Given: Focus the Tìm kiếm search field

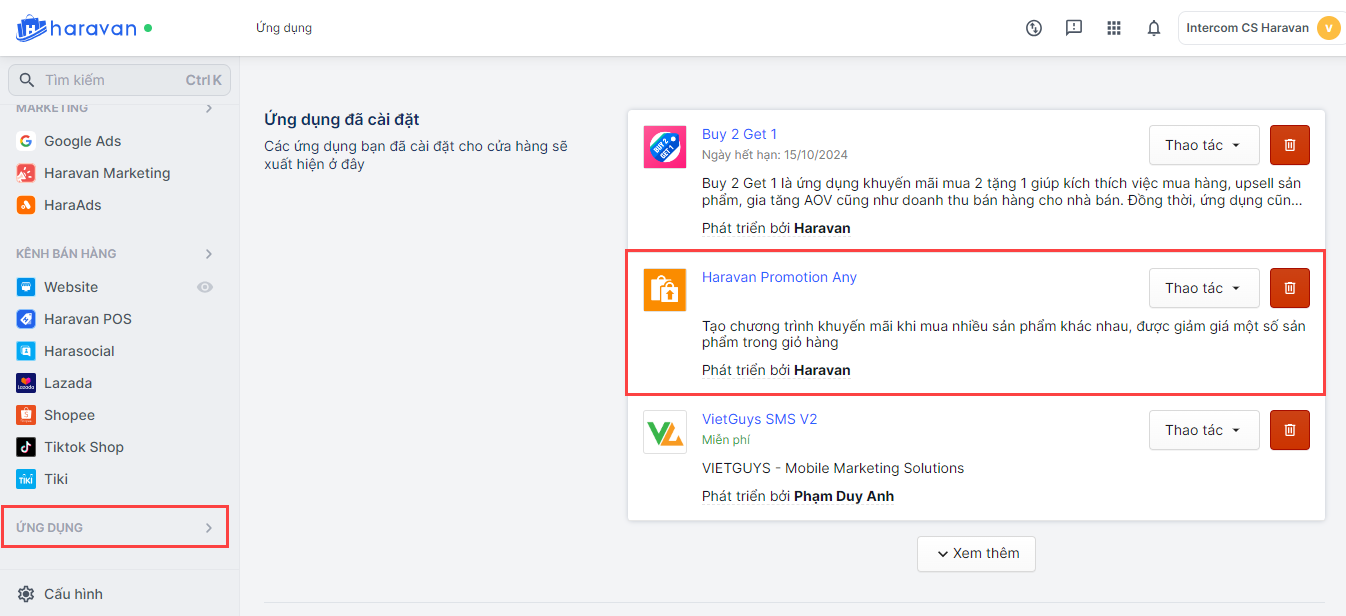Looking at the screenshot, I should point(119,80).
